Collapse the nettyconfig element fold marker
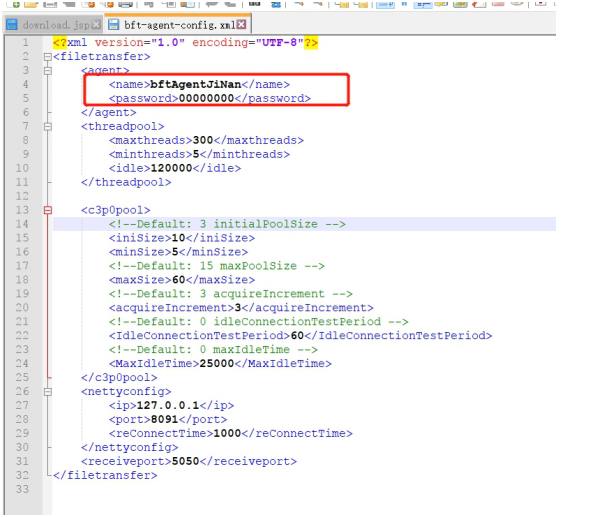595x517 pixels. (x=47, y=392)
